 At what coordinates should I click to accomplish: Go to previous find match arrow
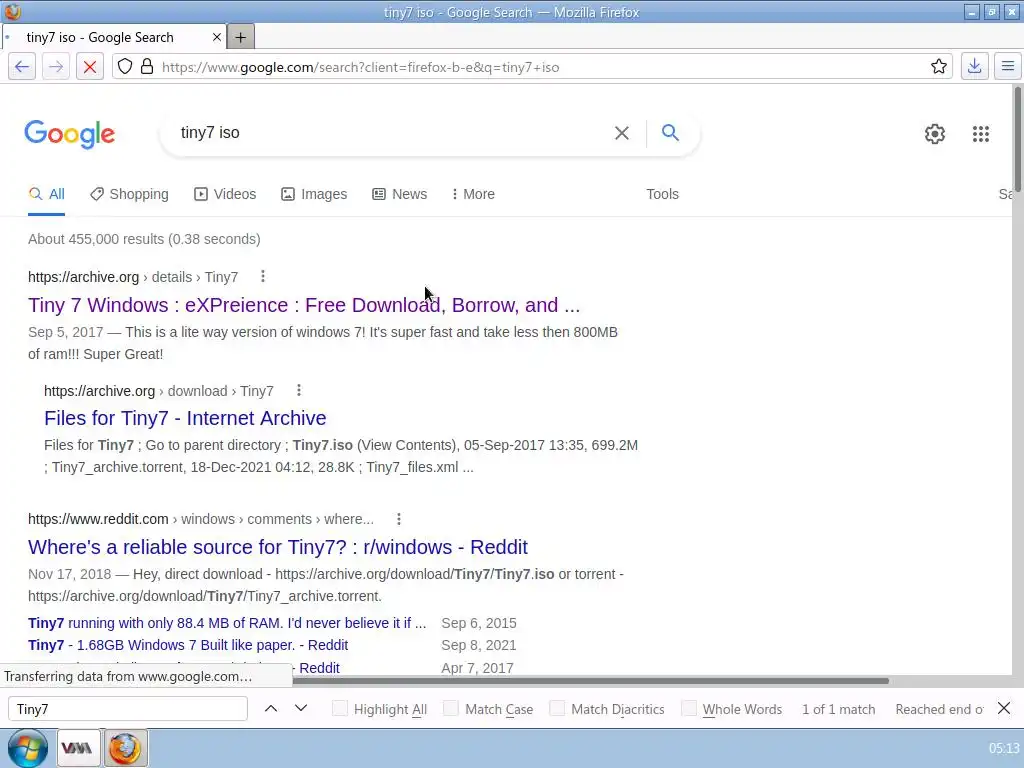[x=271, y=709]
